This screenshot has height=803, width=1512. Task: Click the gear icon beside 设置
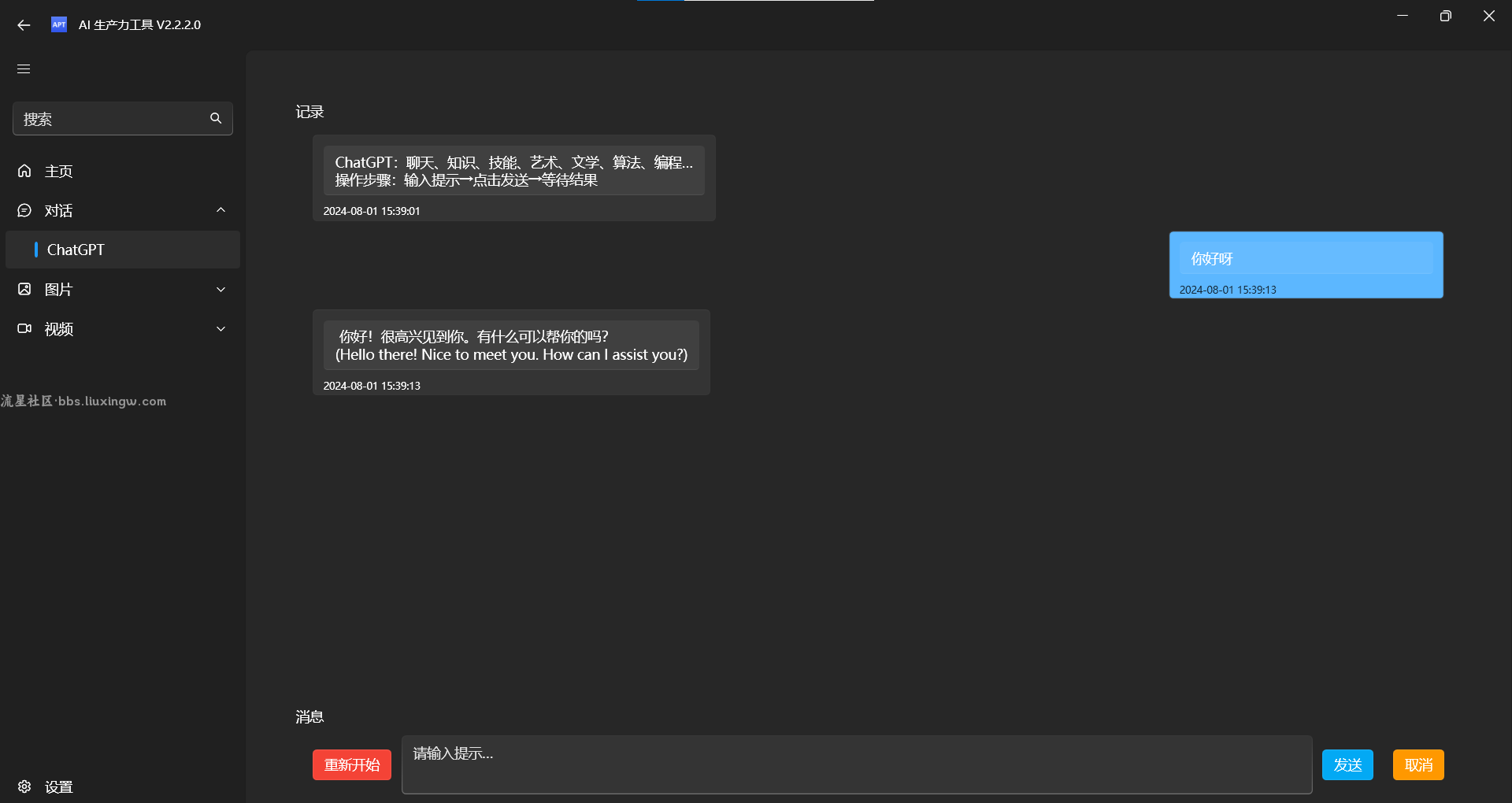click(24, 786)
